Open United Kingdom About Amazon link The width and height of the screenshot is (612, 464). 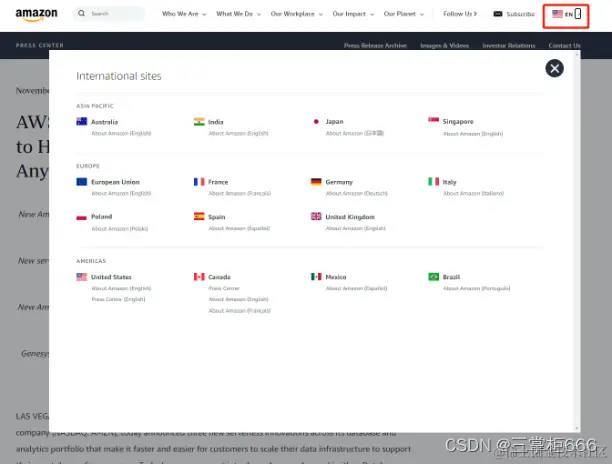[x=355, y=228]
